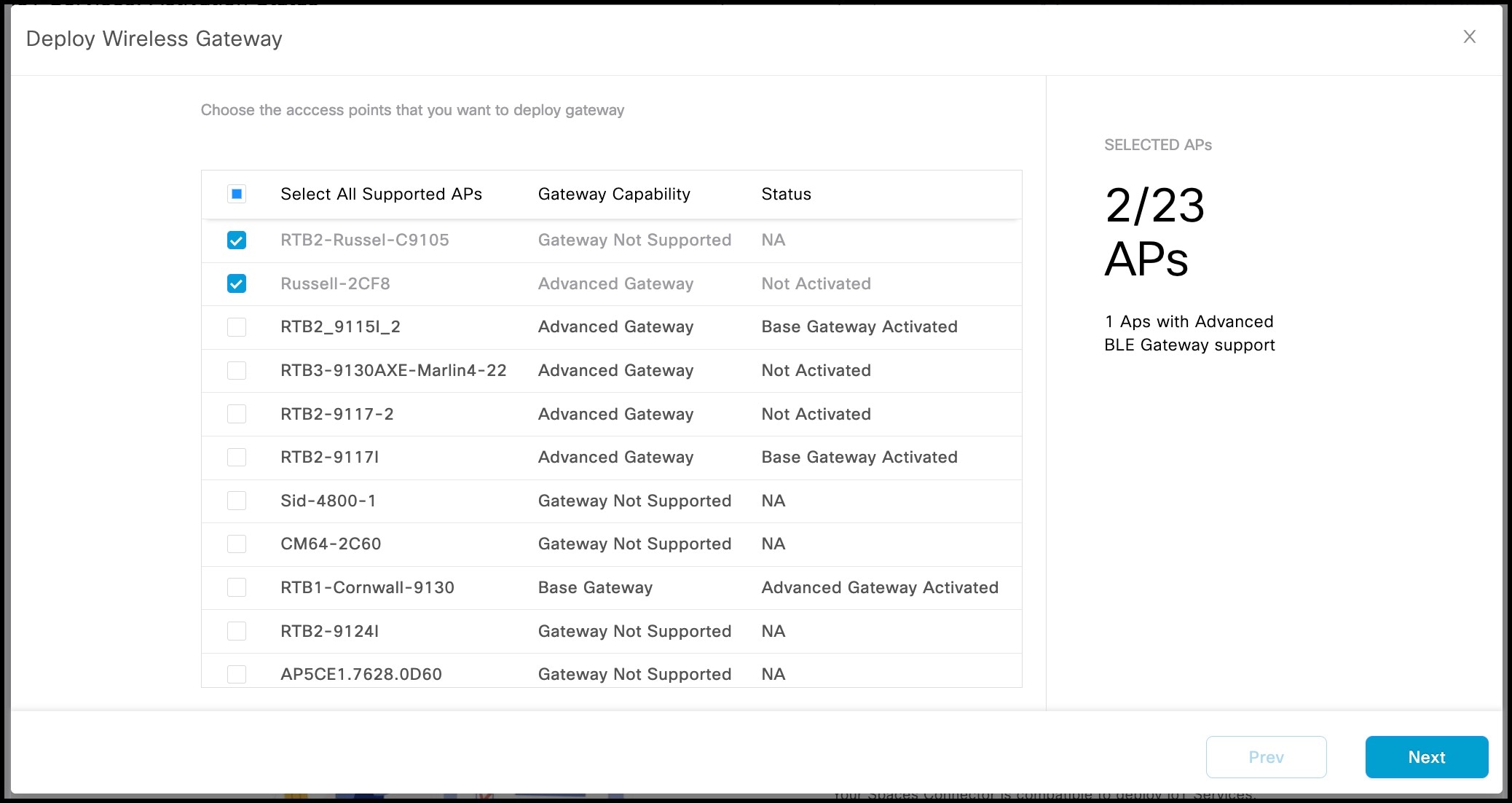Click the 2/23 APs selected counter
Viewport: 1512px width, 803px height.
[1154, 232]
